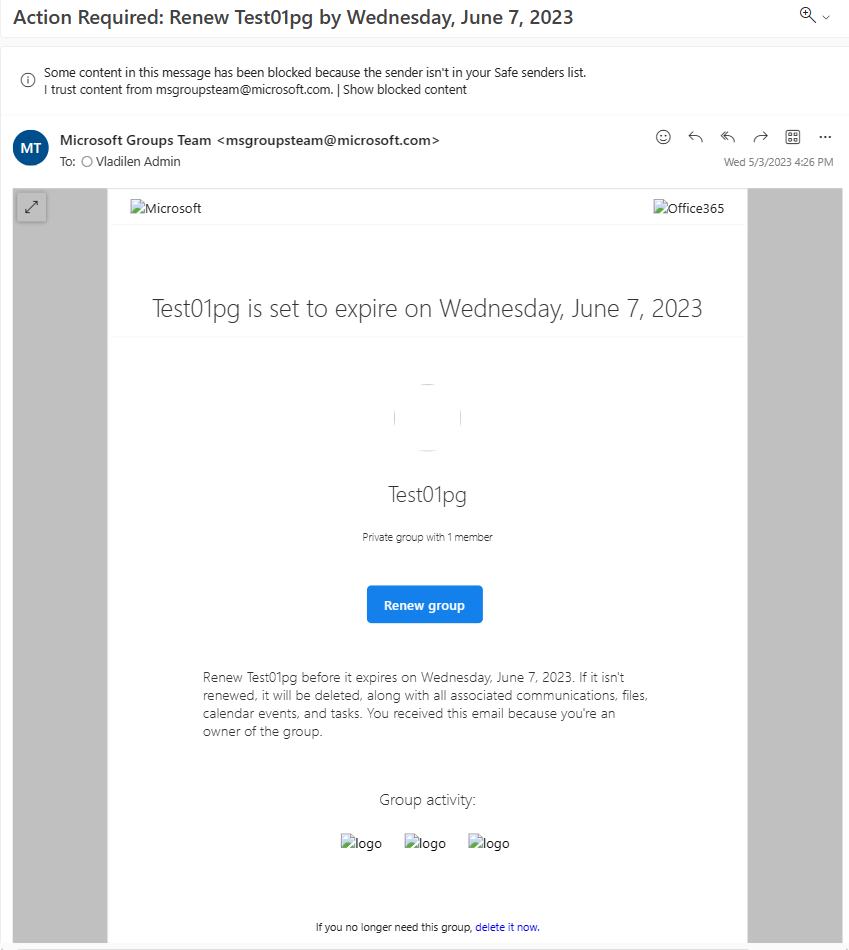Click the blocked Microsoft logo image
This screenshot has width=849, height=950.
165,208
